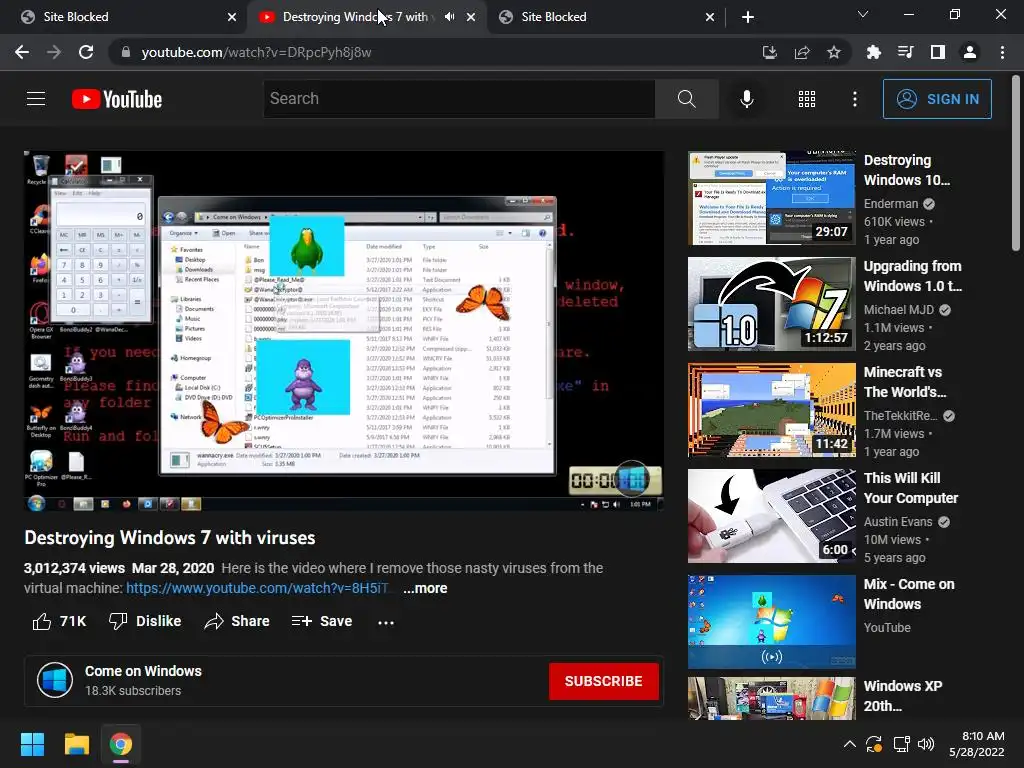Expand the description with ...more
The height and width of the screenshot is (768, 1024).
[x=425, y=588]
